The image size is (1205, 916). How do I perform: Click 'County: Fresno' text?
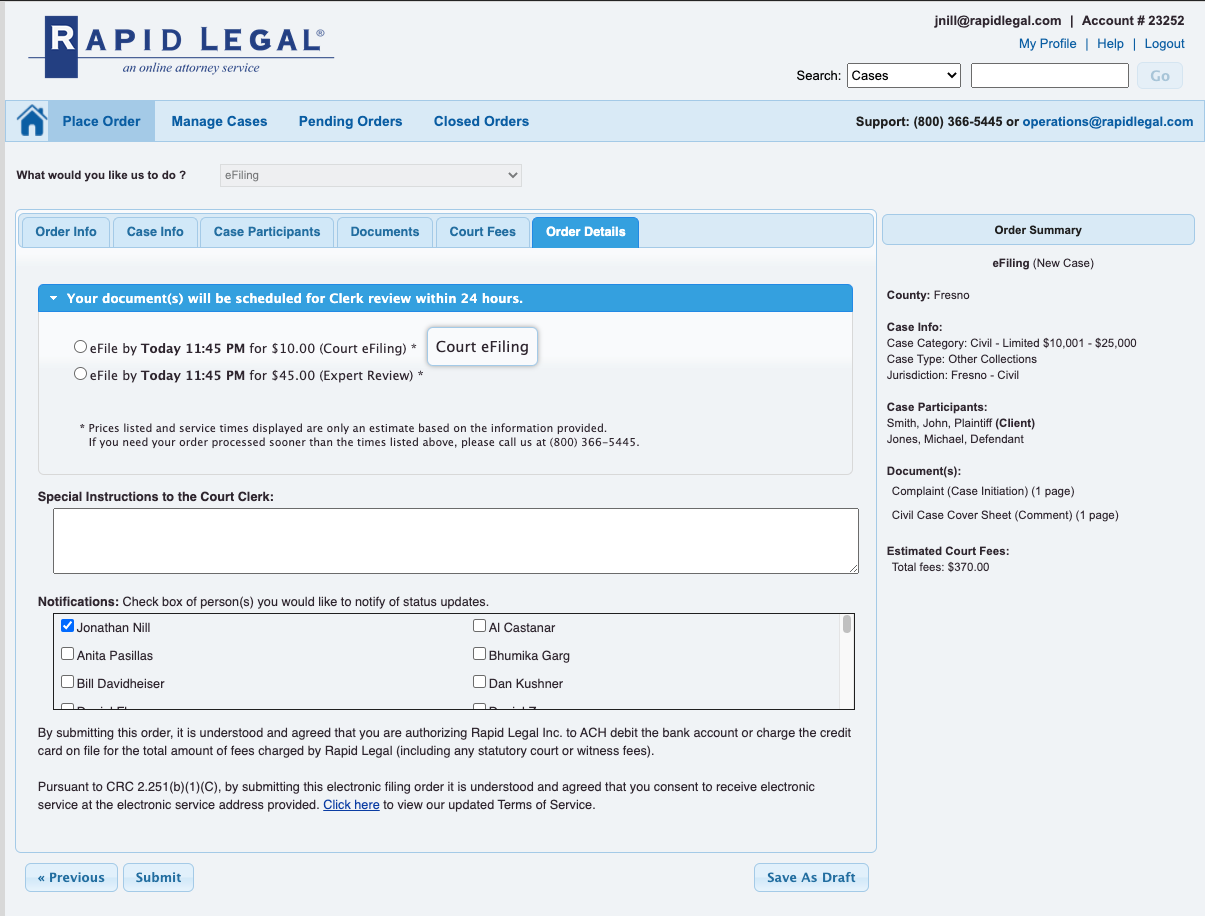pos(928,295)
